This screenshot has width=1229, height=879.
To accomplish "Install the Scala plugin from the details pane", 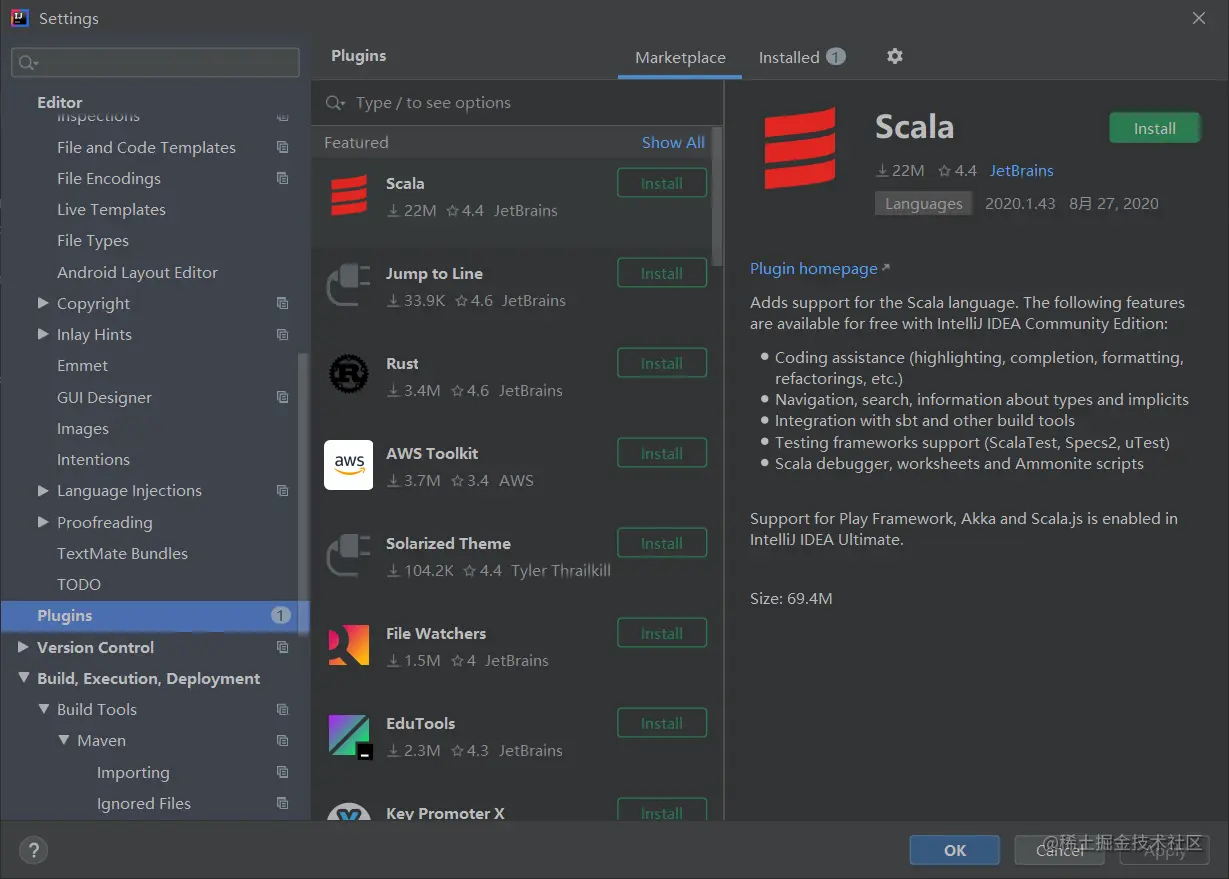I will point(1154,128).
